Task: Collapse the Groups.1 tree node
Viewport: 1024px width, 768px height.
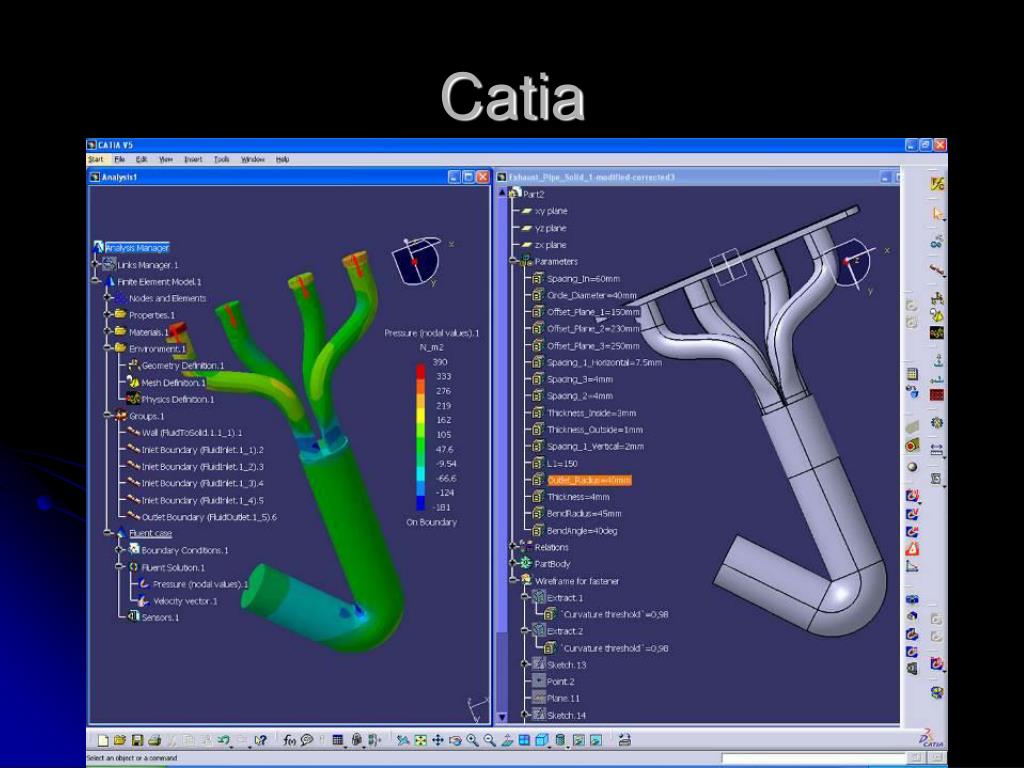Action: point(108,416)
